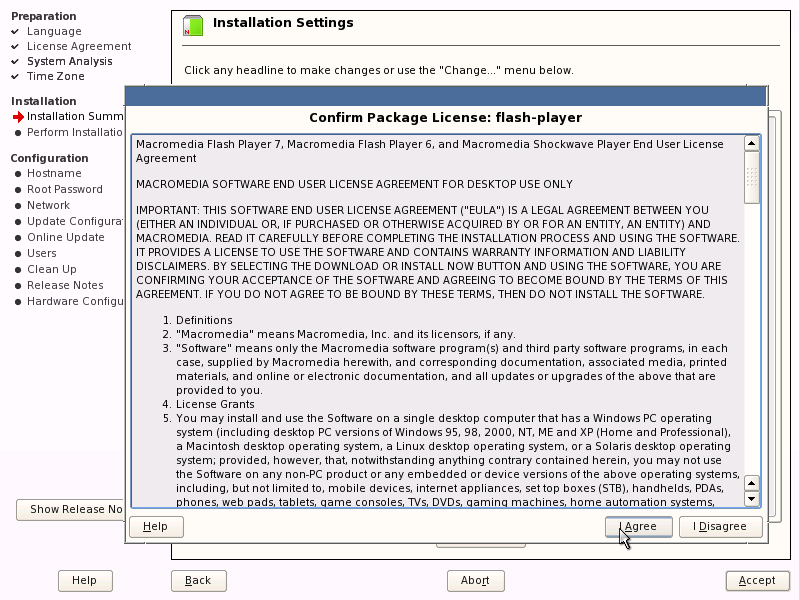Click the Installation Settings page title

tap(283, 23)
